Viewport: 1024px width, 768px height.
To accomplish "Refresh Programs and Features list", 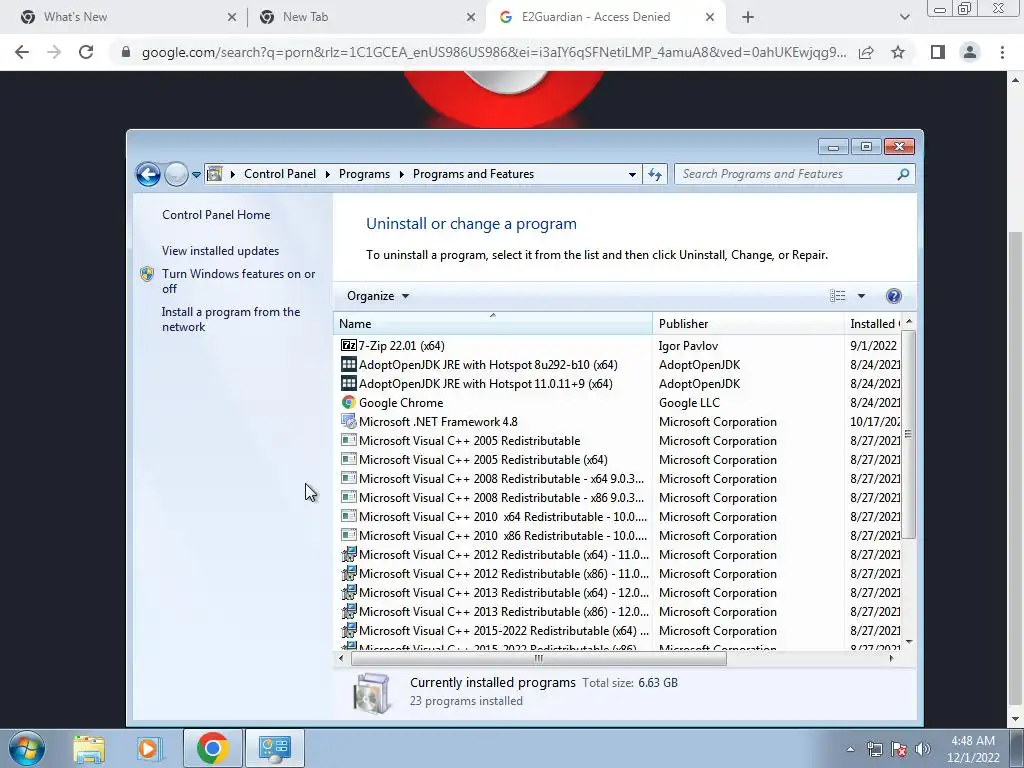I will tap(655, 174).
